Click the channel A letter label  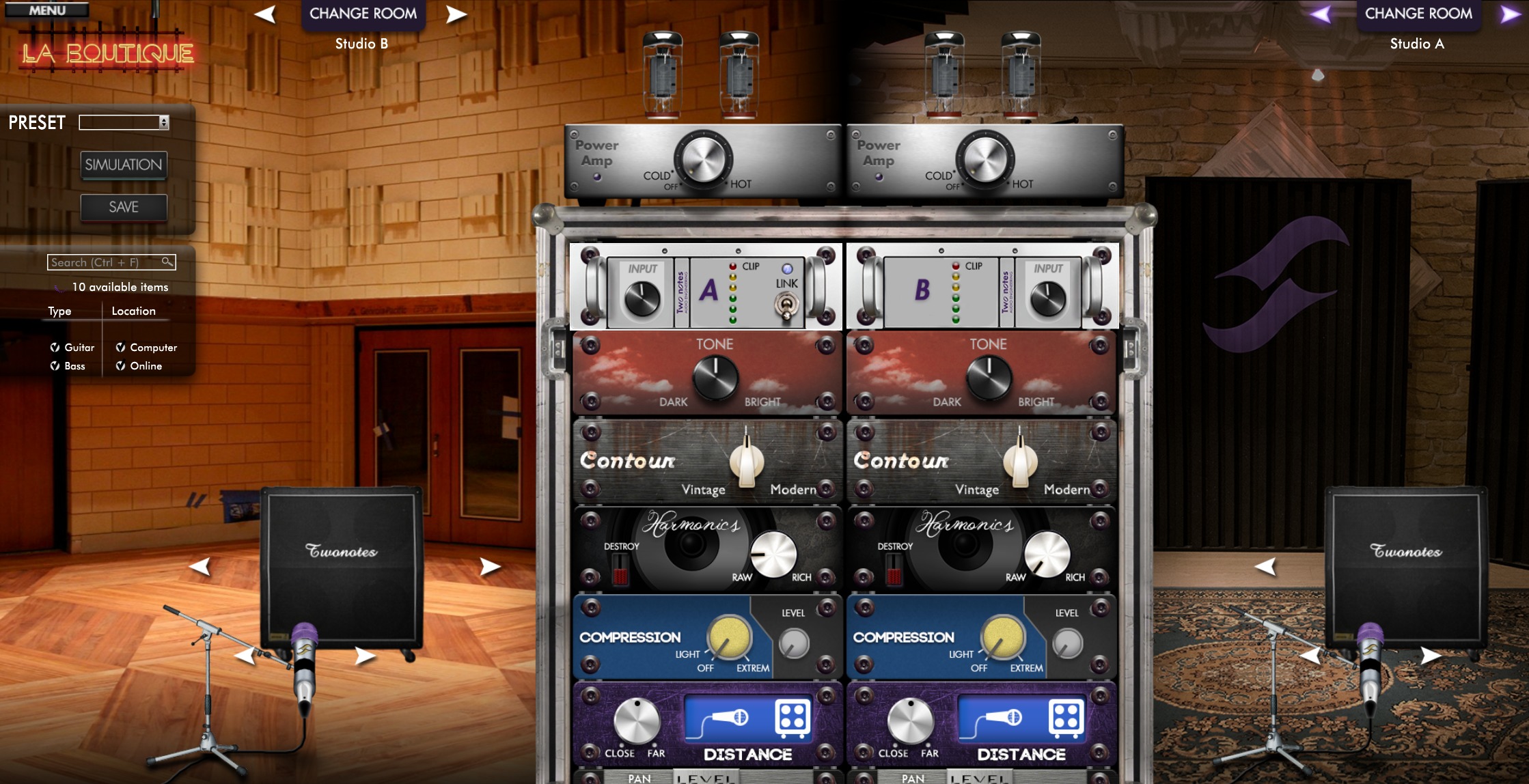(708, 290)
